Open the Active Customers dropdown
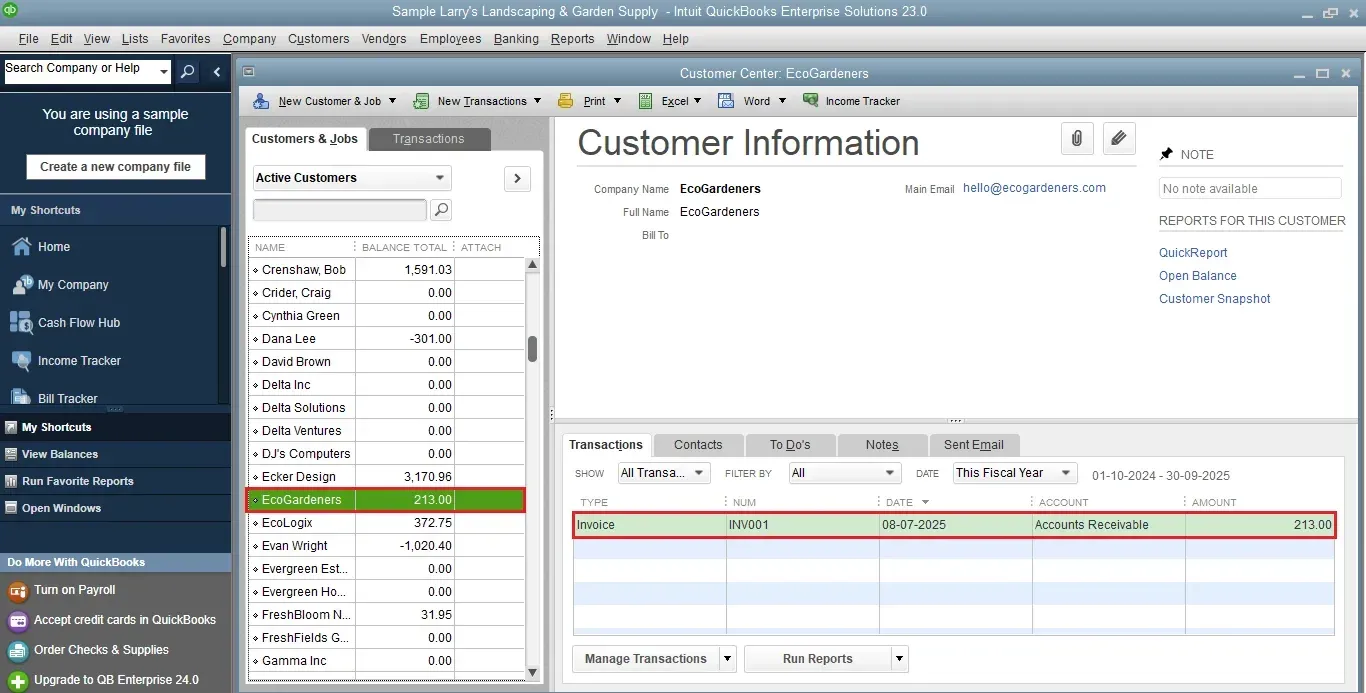1366x693 pixels. pos(352,178)
